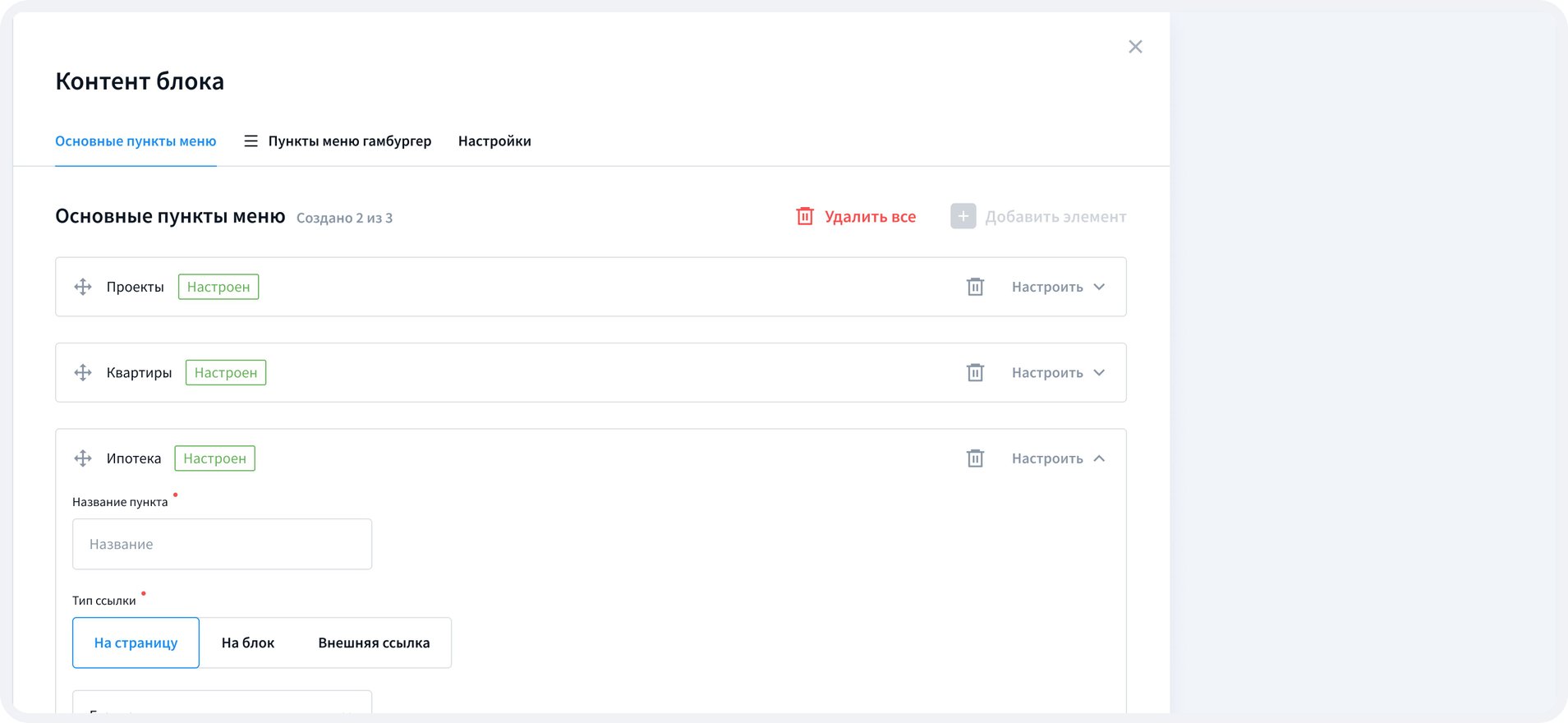This screenshot has height=723, width=1568.
Task: Click the drag handle icon for Проекты
Action: [83, 287]
